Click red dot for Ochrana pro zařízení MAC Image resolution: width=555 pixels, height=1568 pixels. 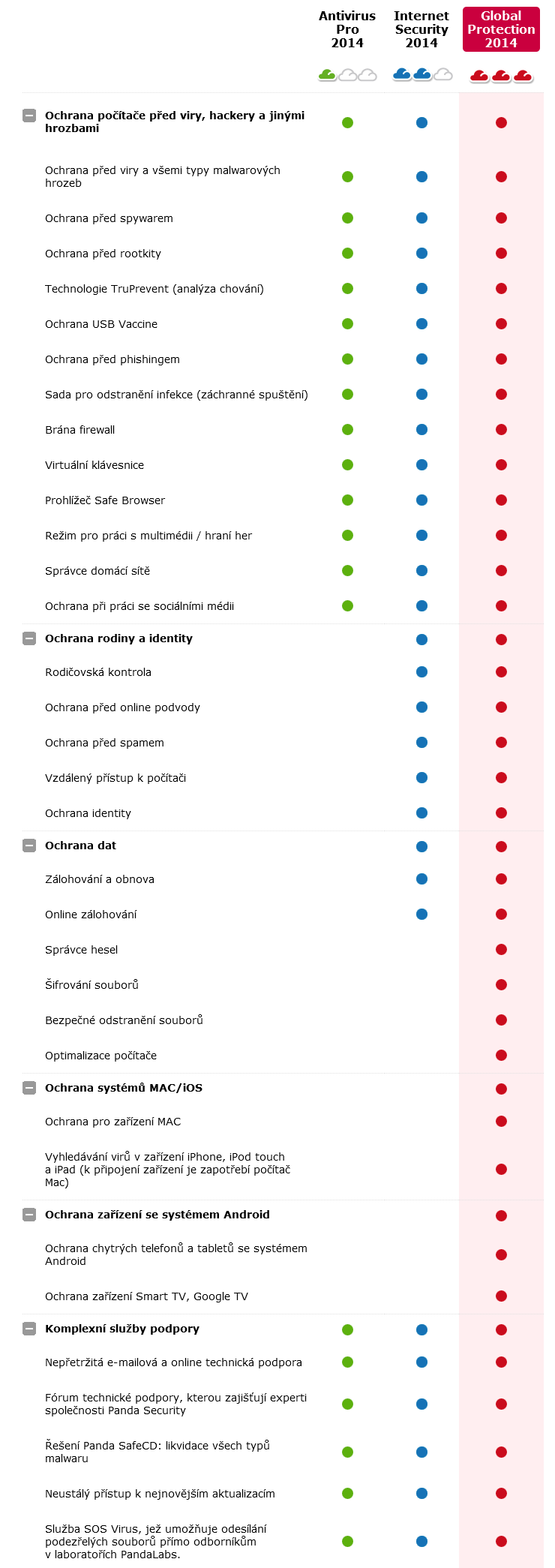[x=501, y=1122]
